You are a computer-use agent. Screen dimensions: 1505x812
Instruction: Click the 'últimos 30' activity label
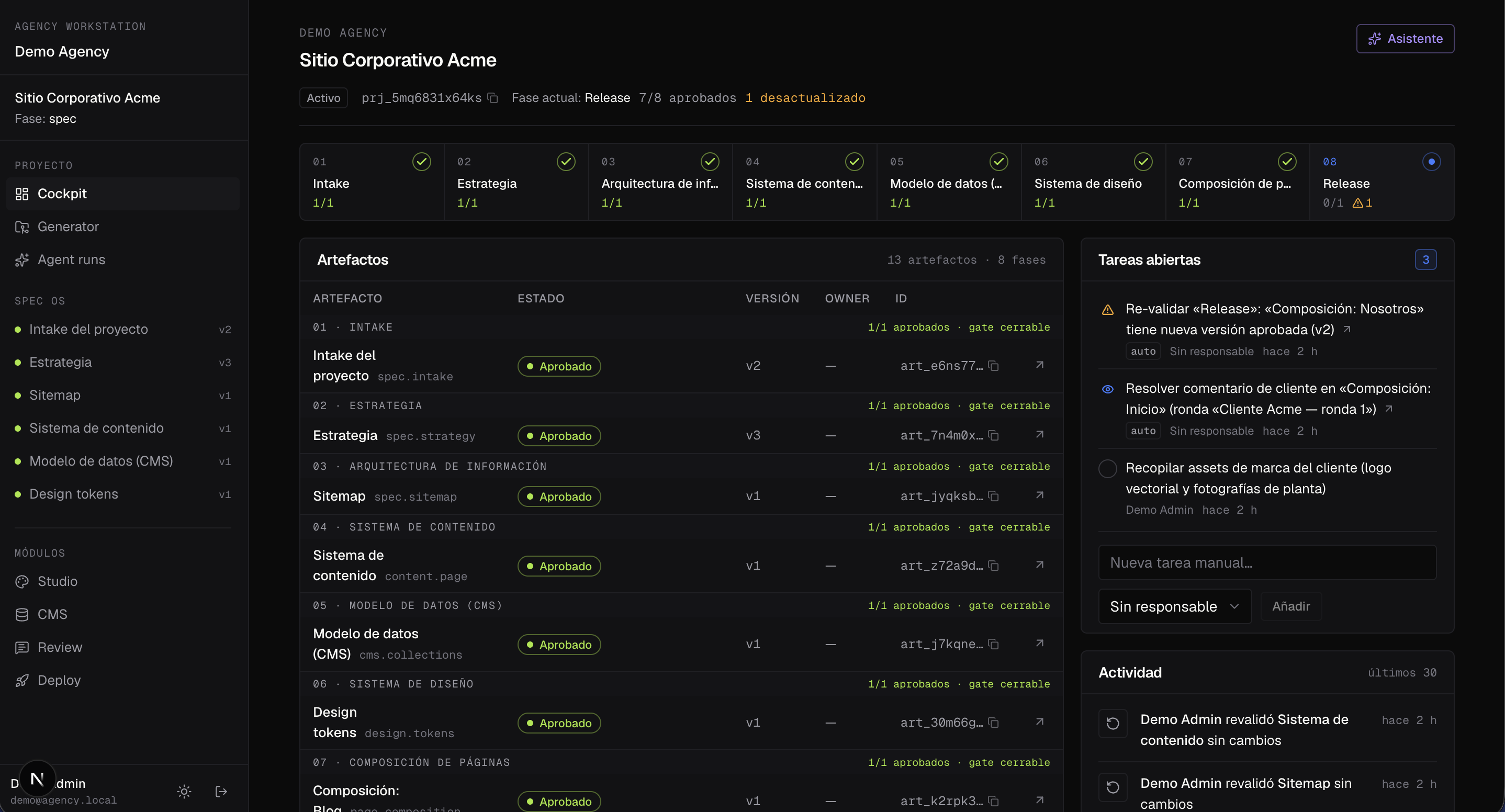coord(1402,673)
